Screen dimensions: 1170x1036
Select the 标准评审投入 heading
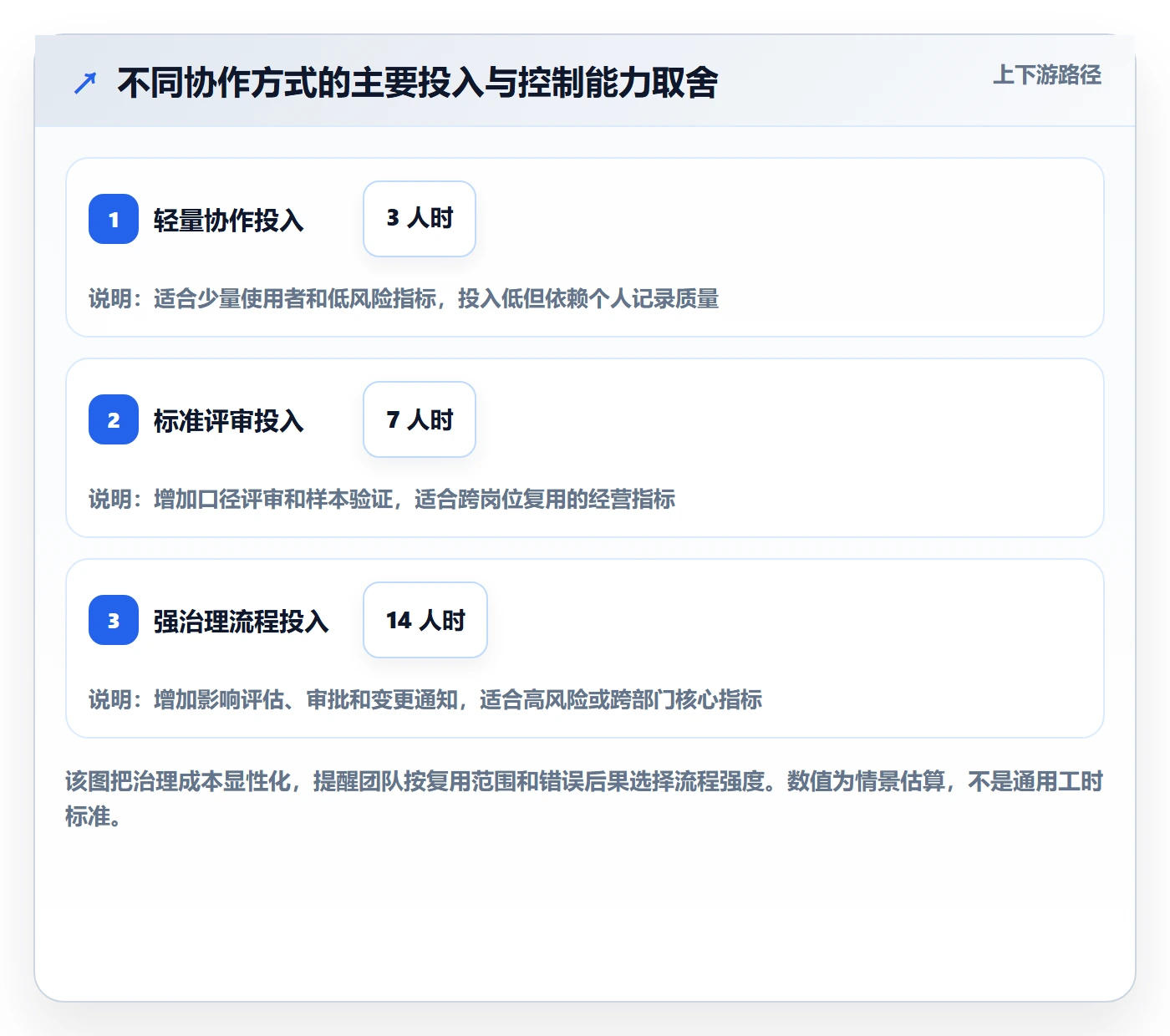(228, 420)
